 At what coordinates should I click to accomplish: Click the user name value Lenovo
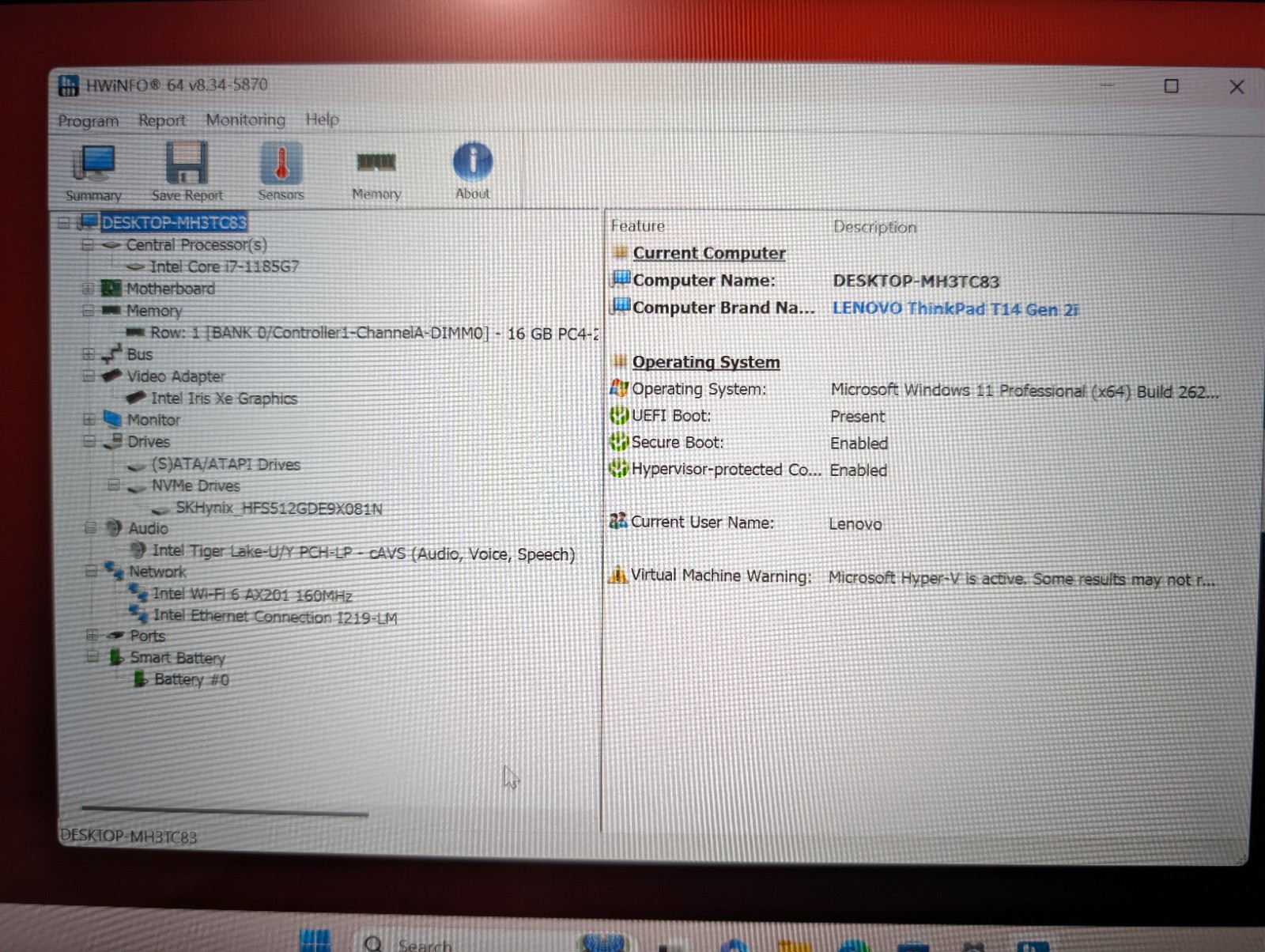pos(855,523)
